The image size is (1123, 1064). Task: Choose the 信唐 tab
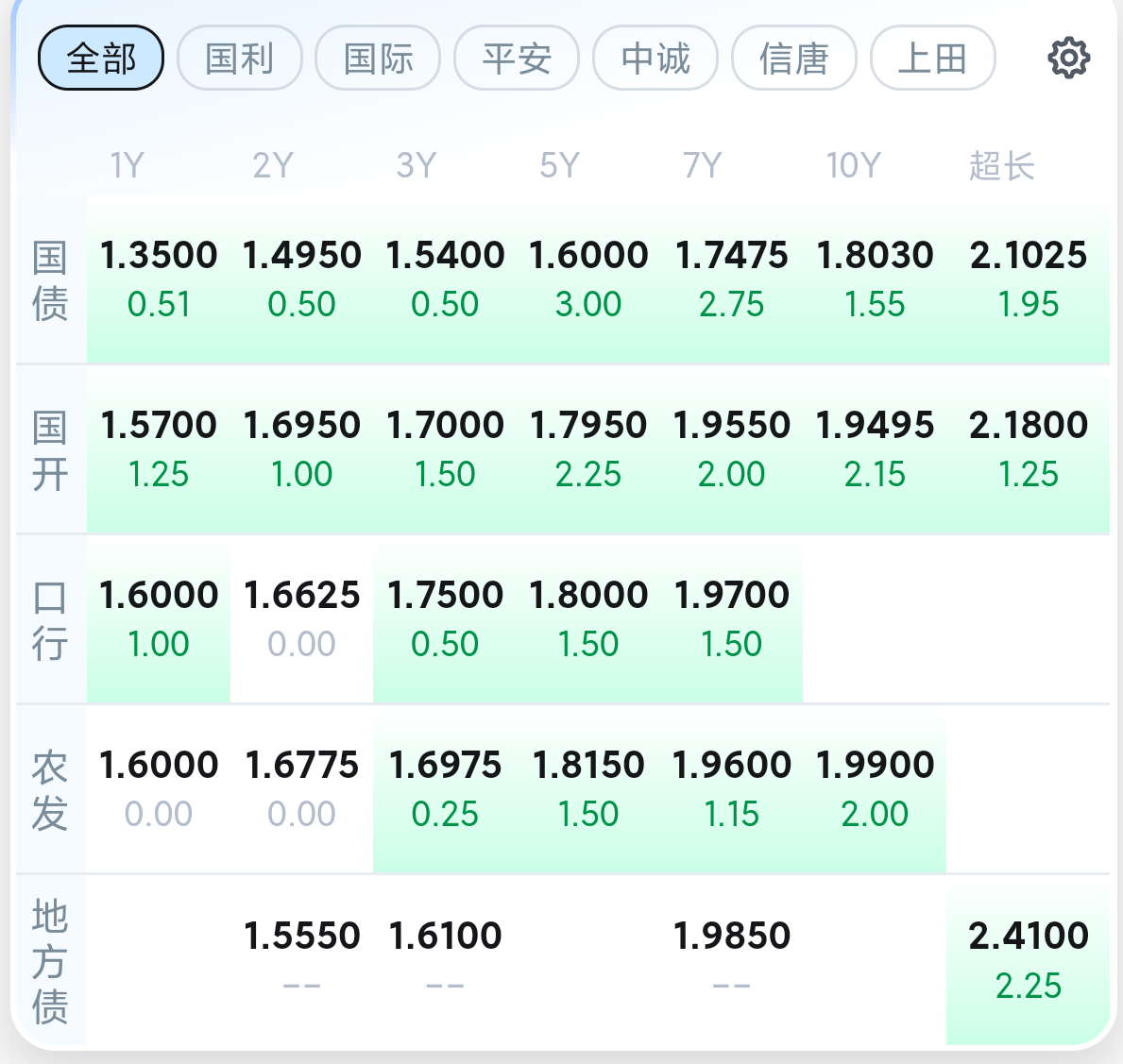(793, 58)
